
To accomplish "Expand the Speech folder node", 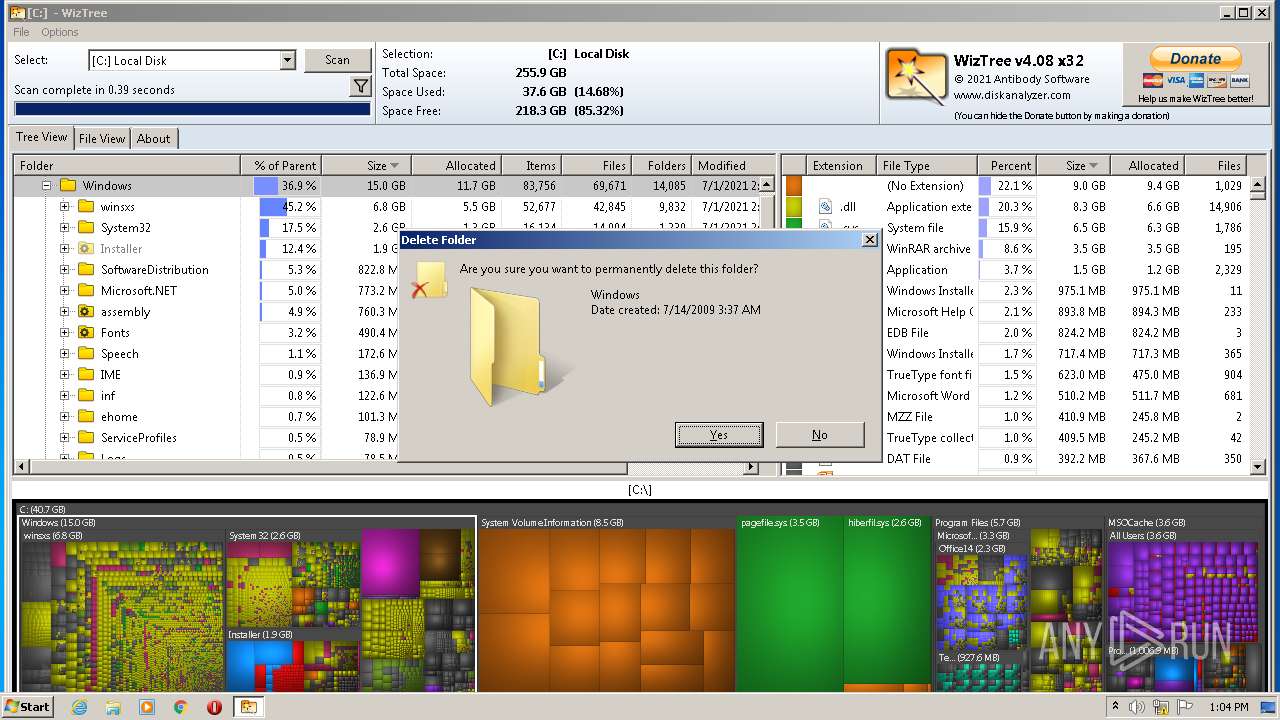I will click(64, 354).
